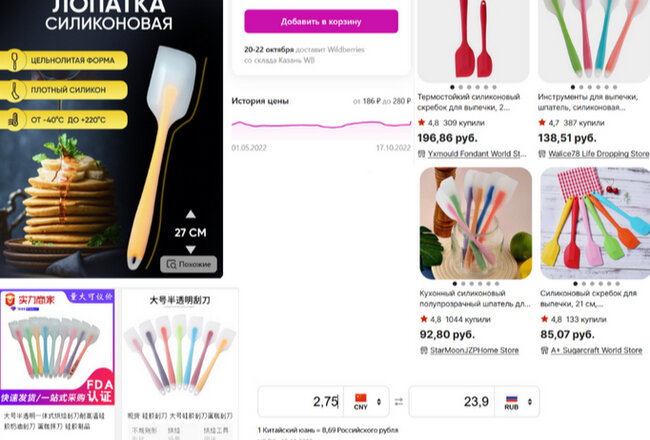Click the store icon beside A+ Sugarcraft World

click(x=544, y=350)
